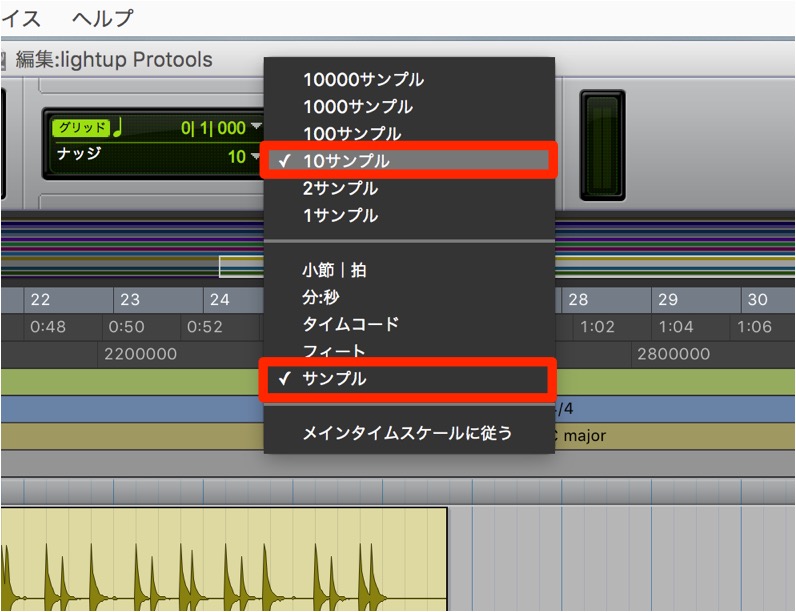Click the major key signature text
This screenshot has height=612, width=796.
[x=584, y=435]
